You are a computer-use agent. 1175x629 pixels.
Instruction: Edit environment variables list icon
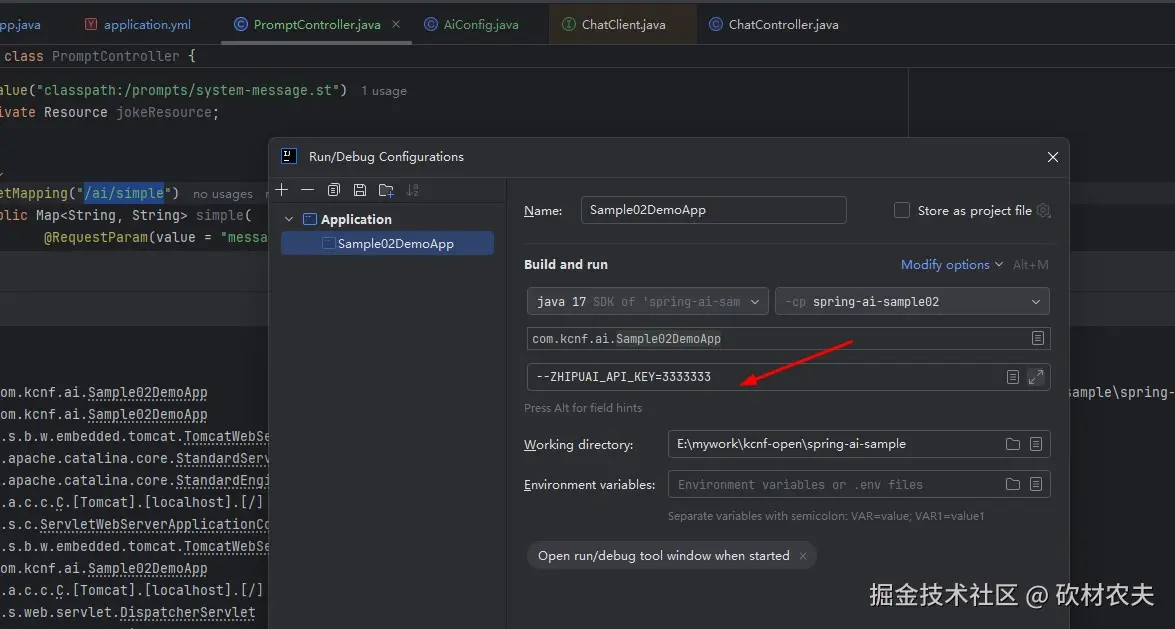pos(1036,484)
